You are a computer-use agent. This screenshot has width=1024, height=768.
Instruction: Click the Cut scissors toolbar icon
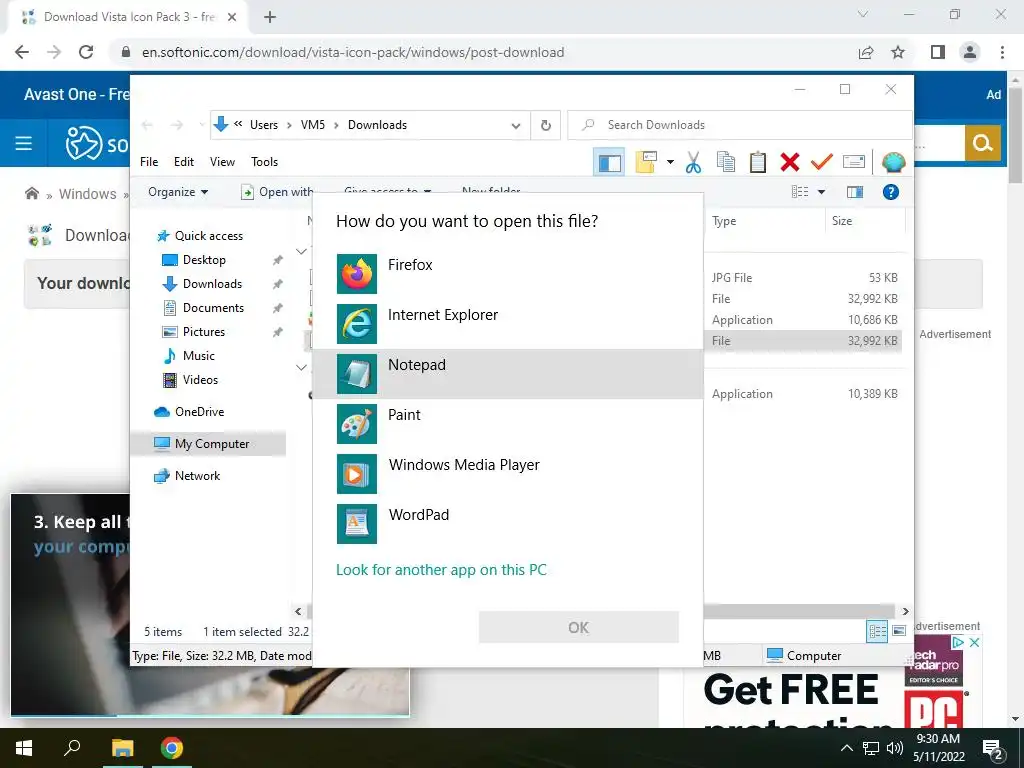pos(693,162)
